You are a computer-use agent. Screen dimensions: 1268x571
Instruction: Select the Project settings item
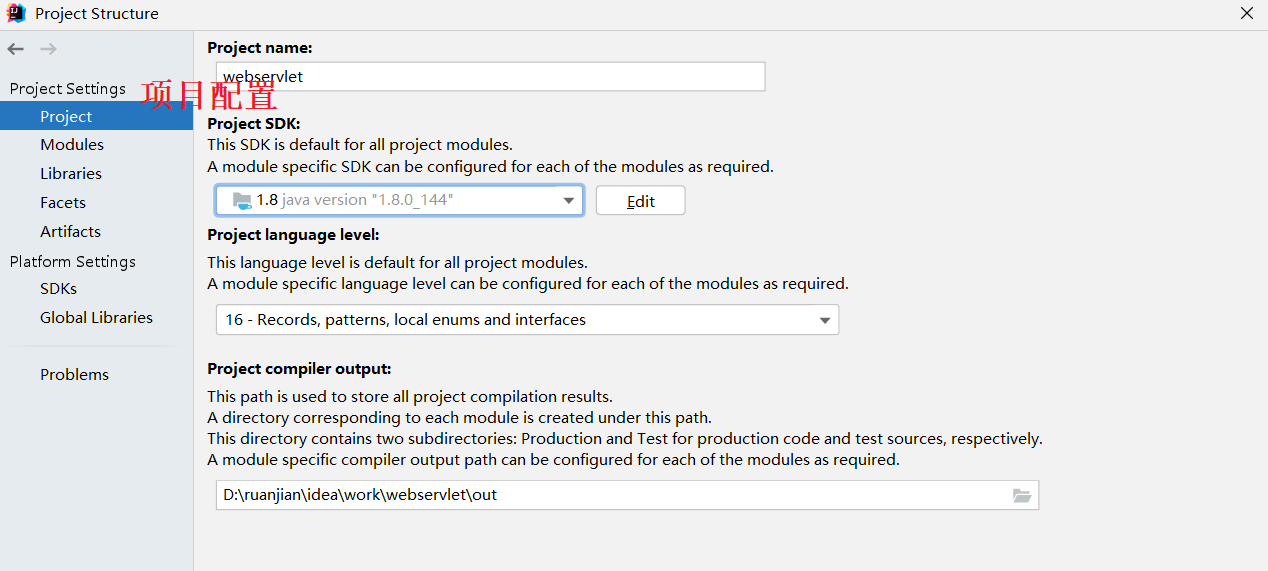click(96, 117)
